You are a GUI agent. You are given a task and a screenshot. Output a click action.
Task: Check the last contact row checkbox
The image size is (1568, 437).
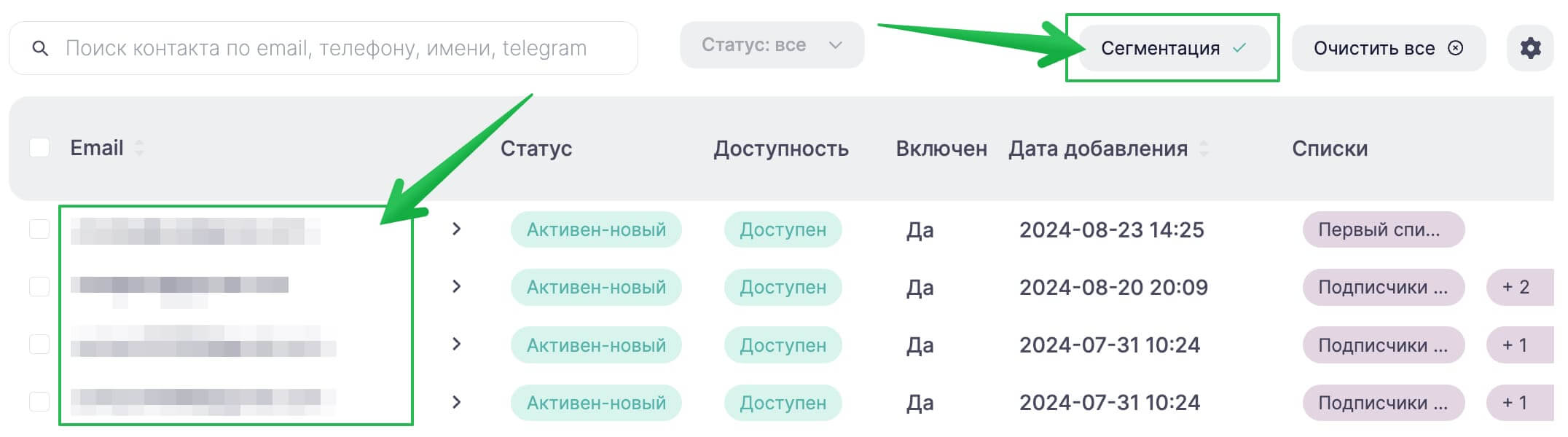39,402
